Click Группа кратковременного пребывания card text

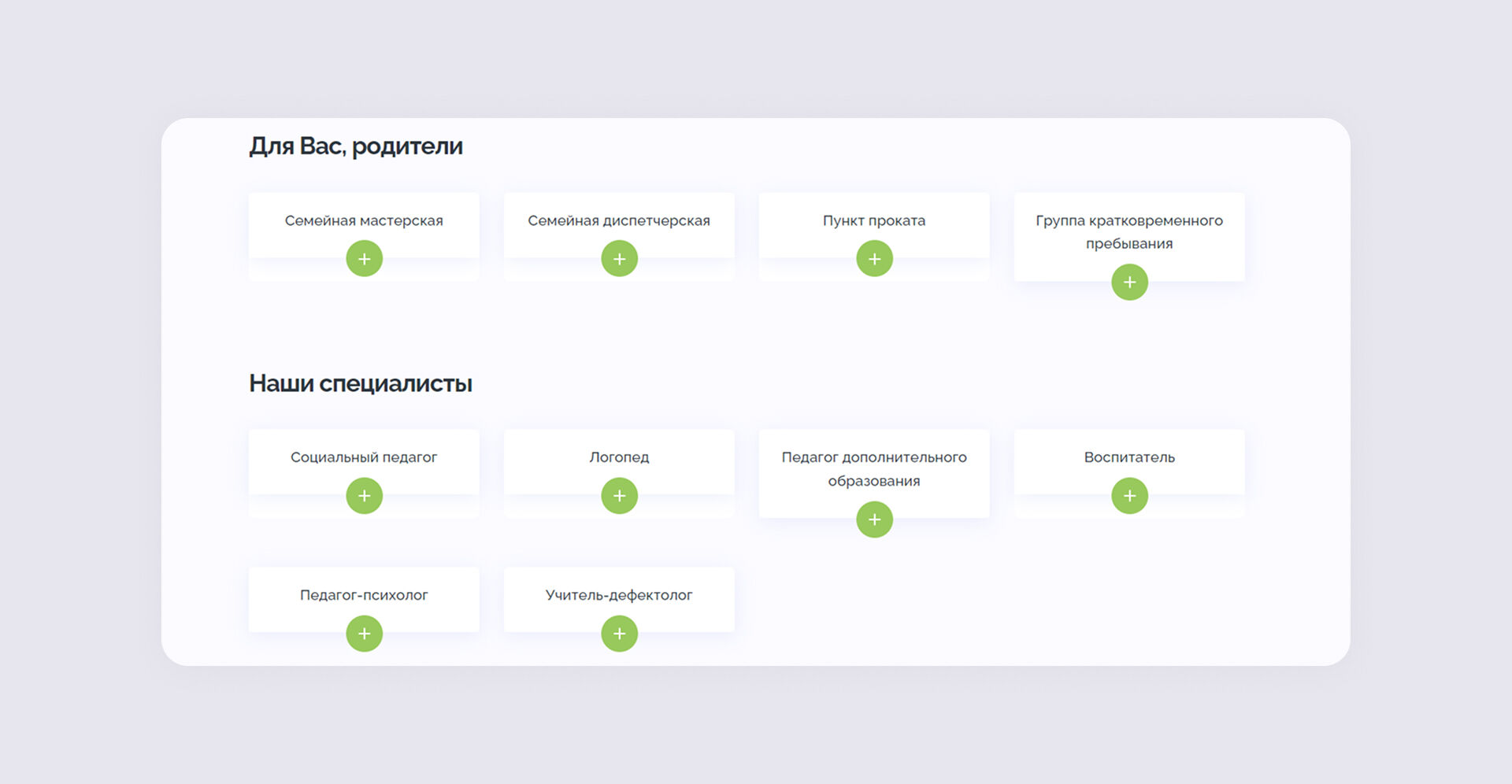coord(1129,232)
